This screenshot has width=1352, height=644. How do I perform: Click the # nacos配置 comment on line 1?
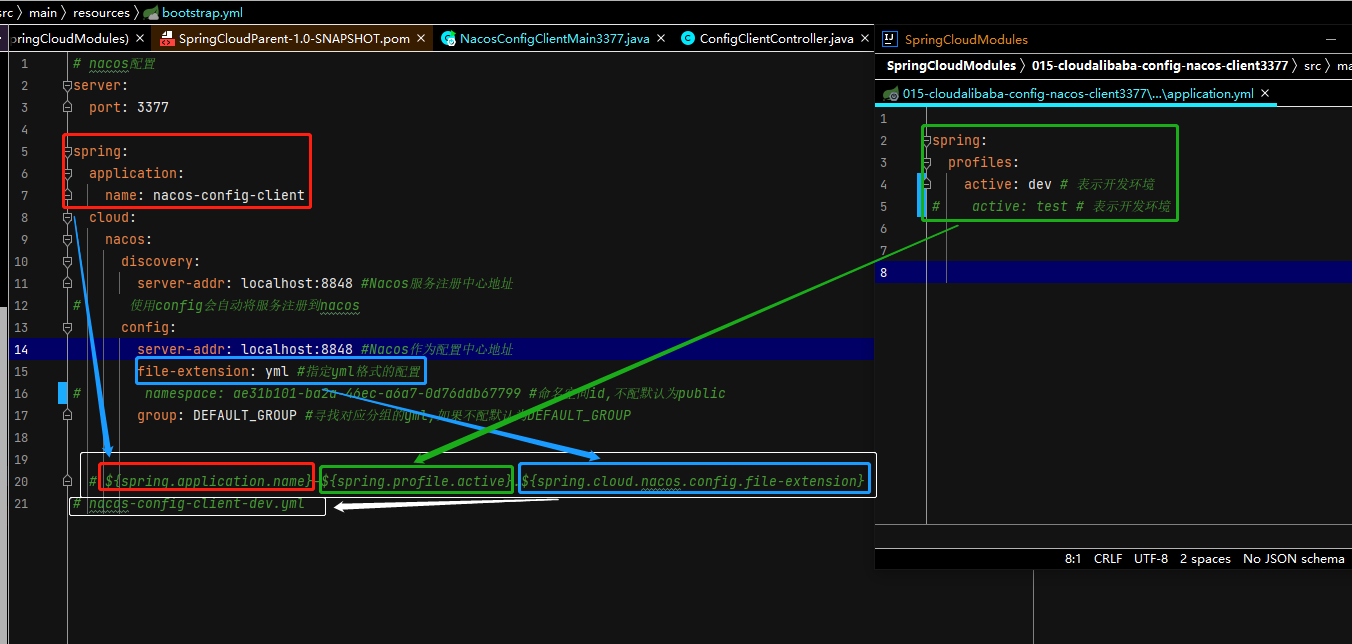click(x=114, y=63)
